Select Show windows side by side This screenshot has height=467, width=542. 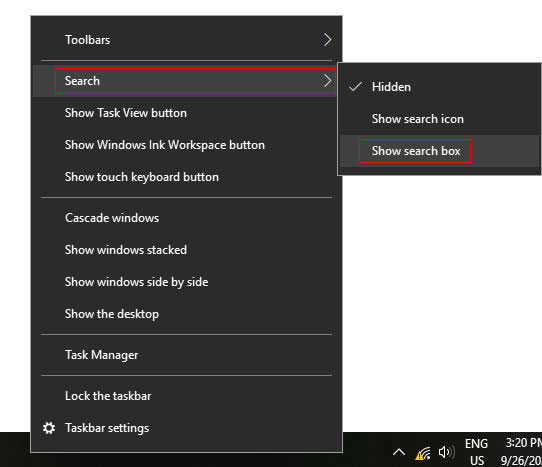[x=187, y=282]
